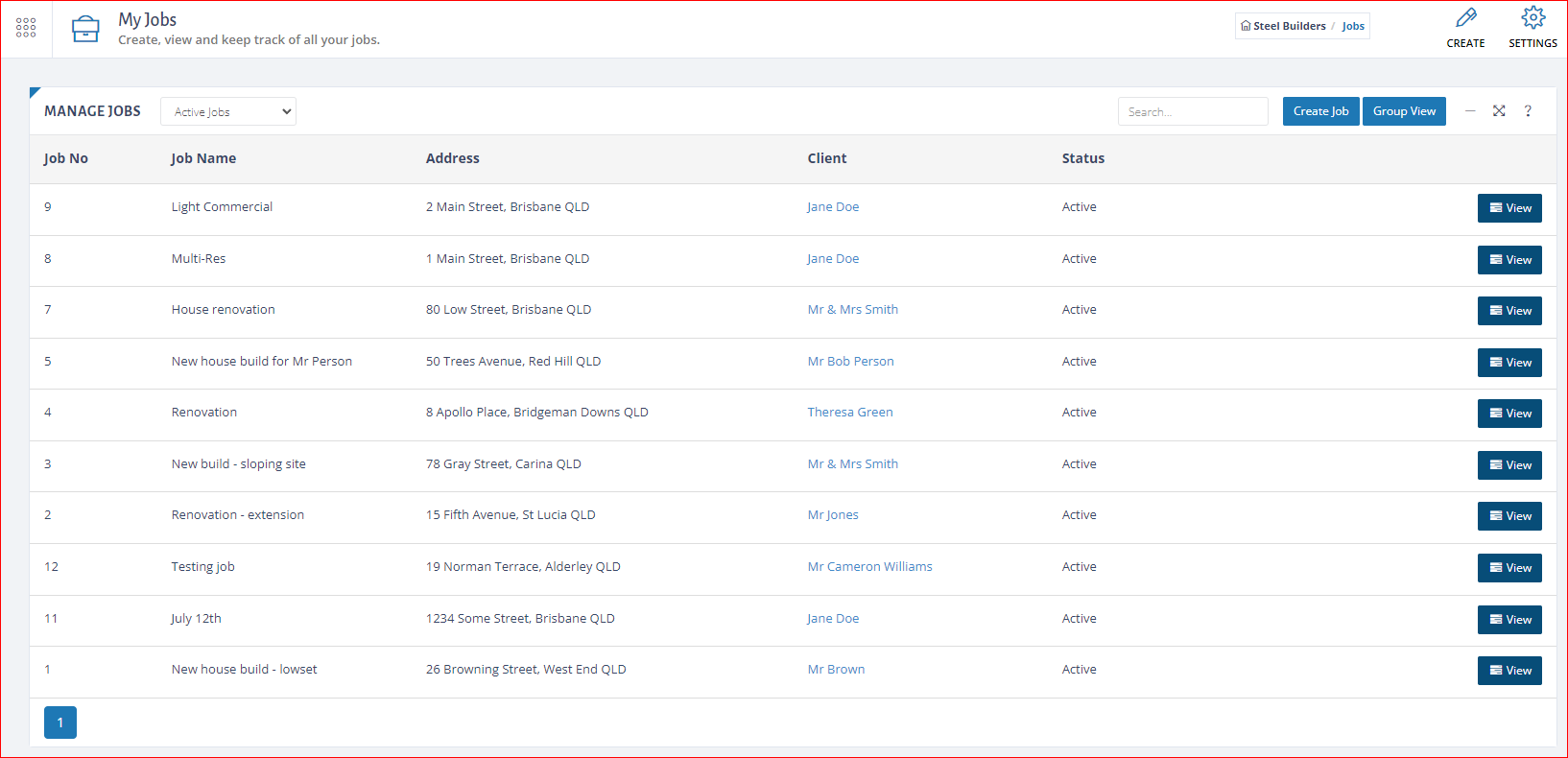
Task: View New build - sloping site job
Action: coord(1509,465)
